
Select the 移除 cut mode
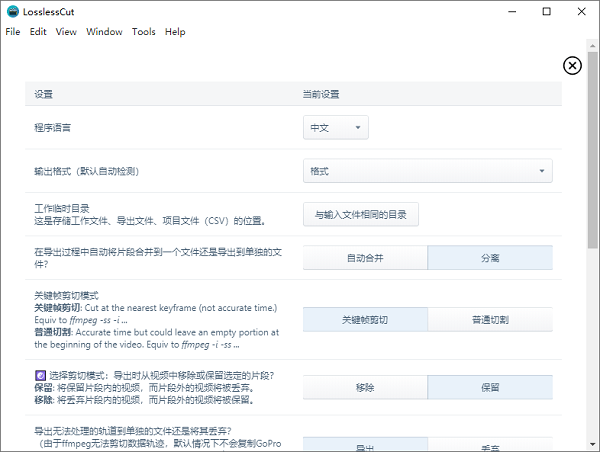[365, 387]
